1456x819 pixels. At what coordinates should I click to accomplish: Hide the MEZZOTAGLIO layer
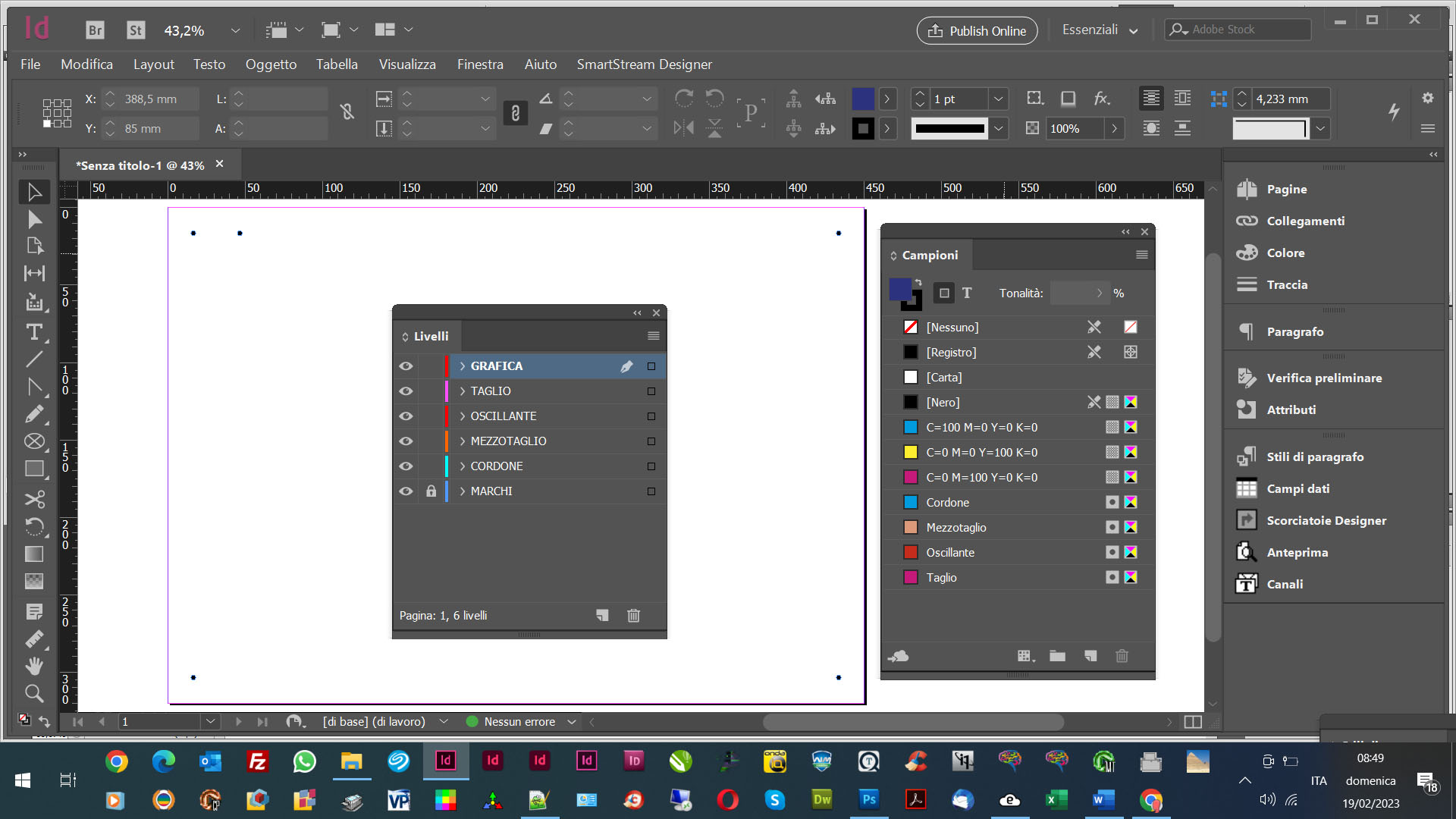[406, 441]
